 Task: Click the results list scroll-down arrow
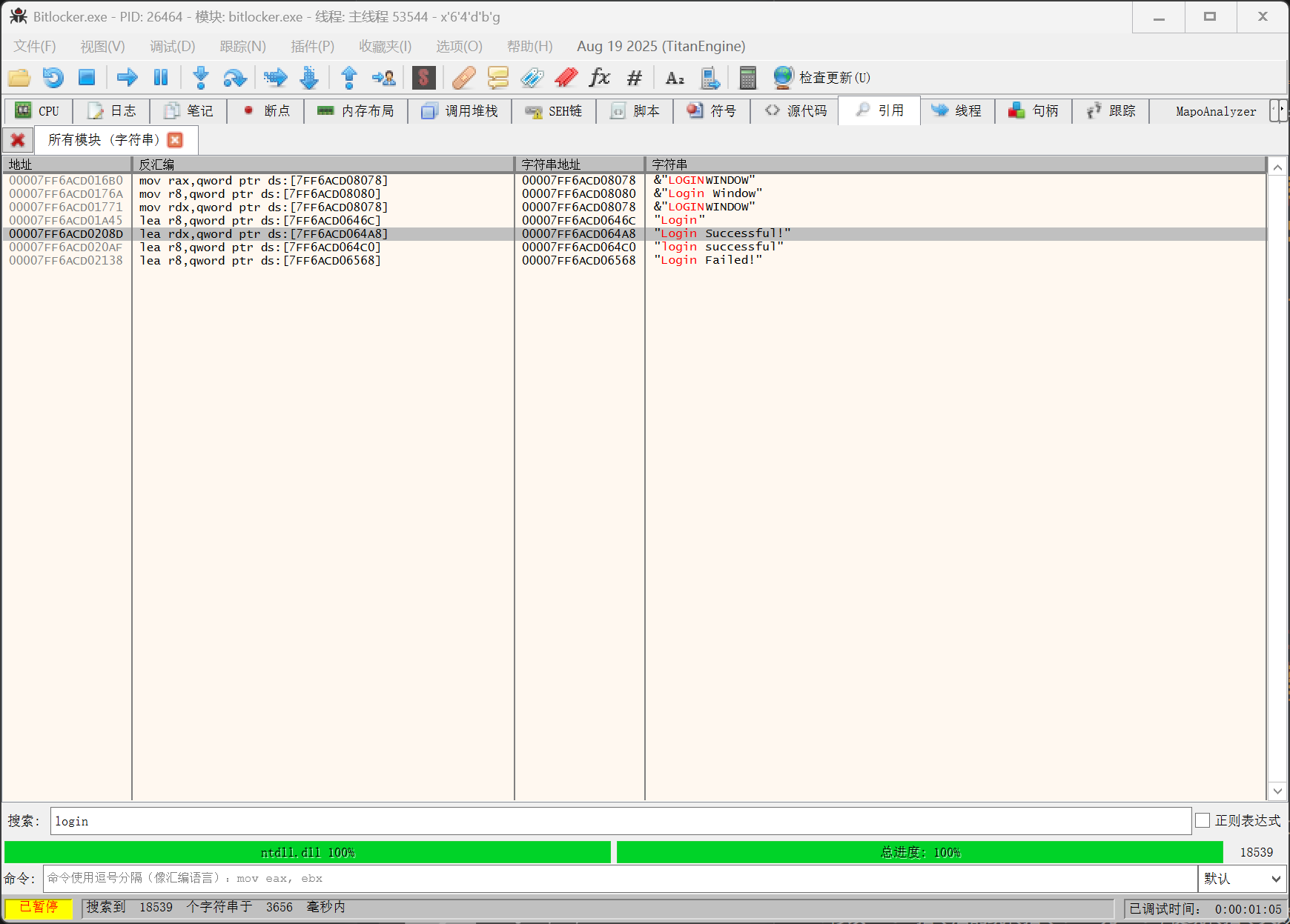point(1277,791)
